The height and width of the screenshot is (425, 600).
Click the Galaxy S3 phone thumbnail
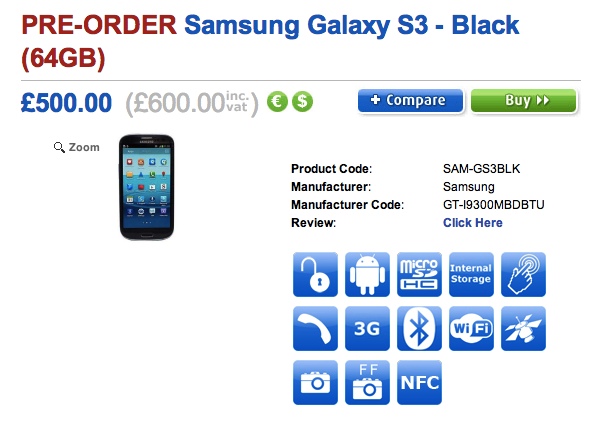click(147, 187)
